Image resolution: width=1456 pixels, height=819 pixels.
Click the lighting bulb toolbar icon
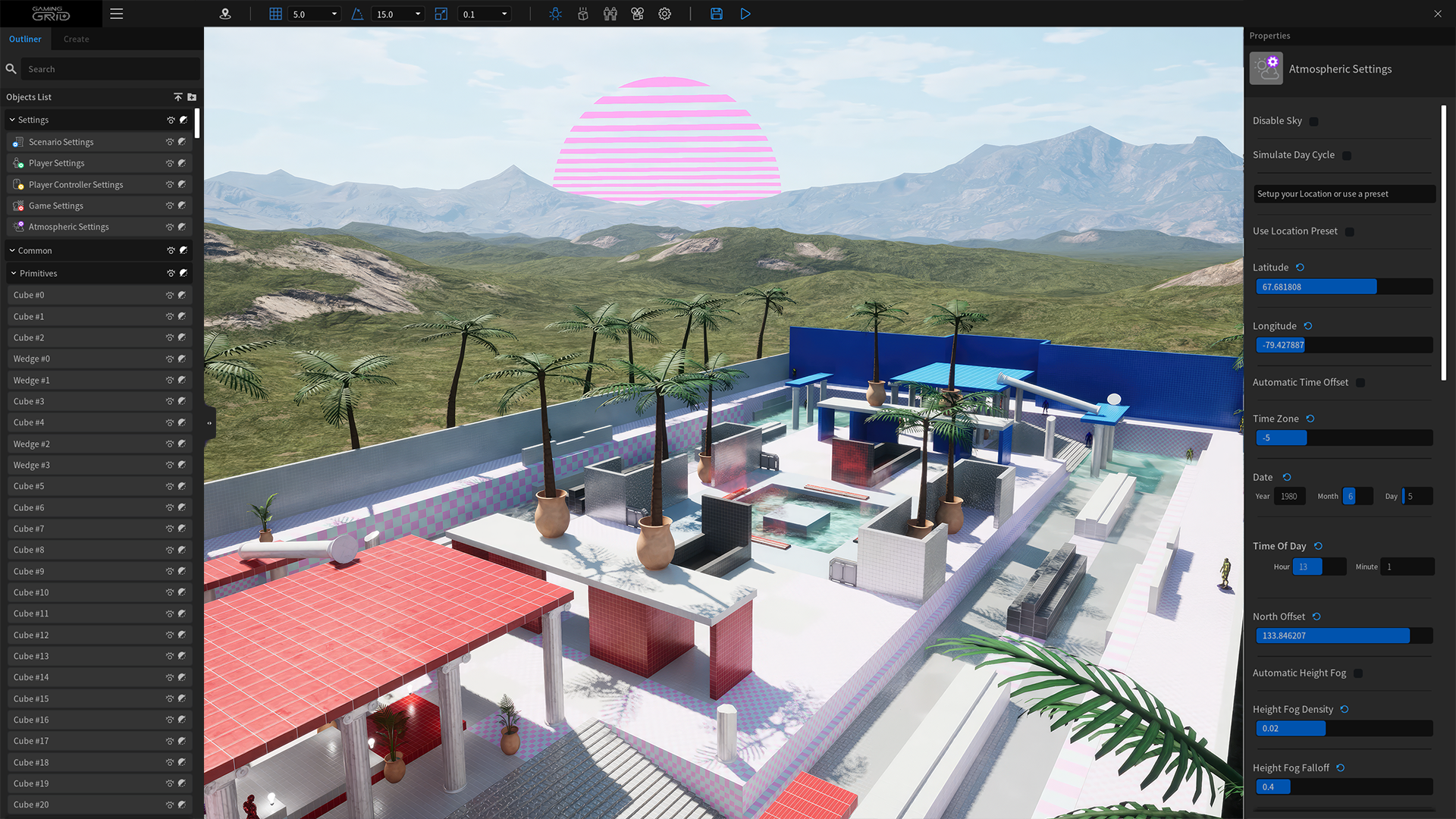click(x=555, y=14)
